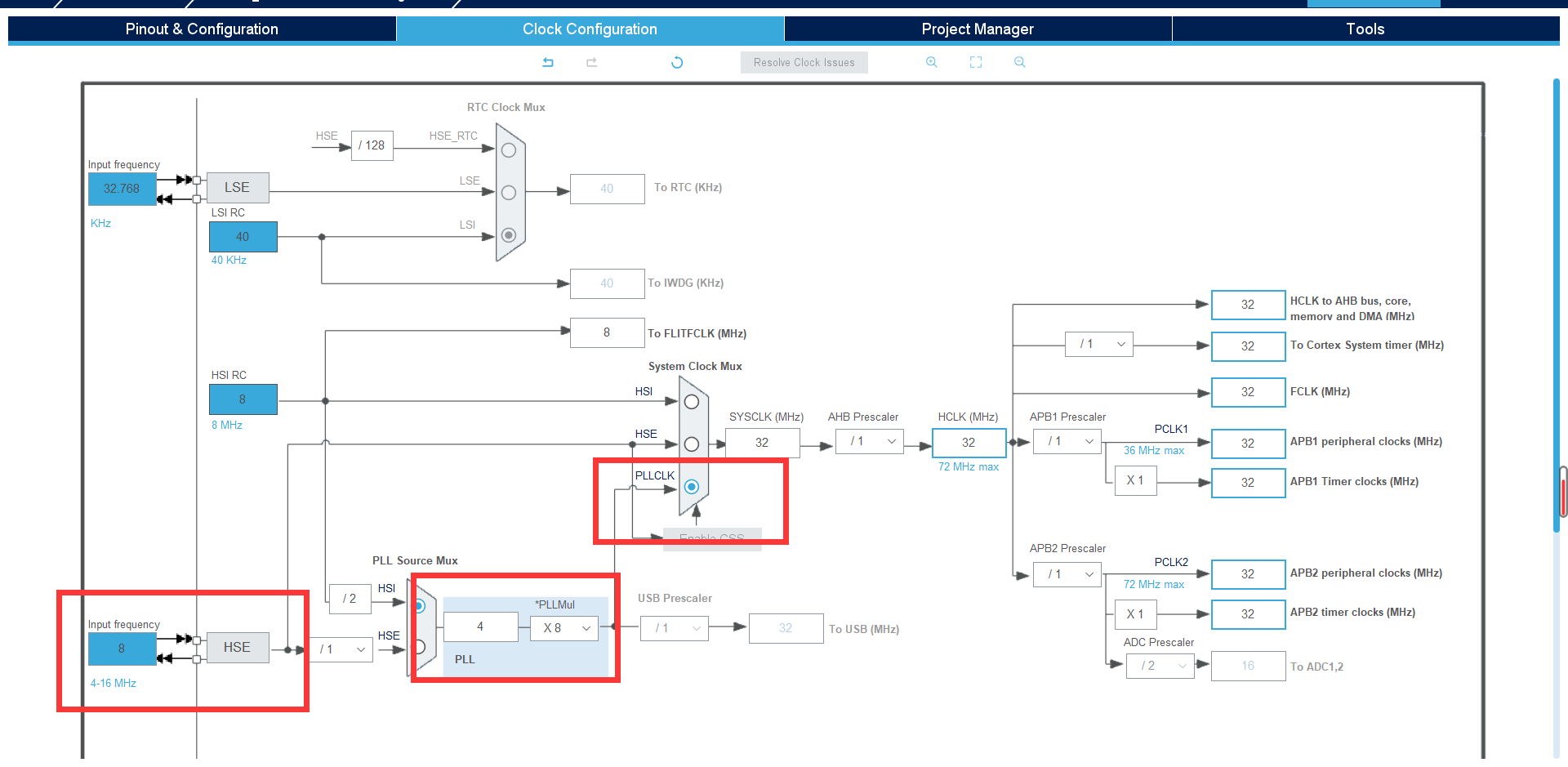Open the Cortex System timer divider dropdown
1568x767 pixels.
(1099, 344)
